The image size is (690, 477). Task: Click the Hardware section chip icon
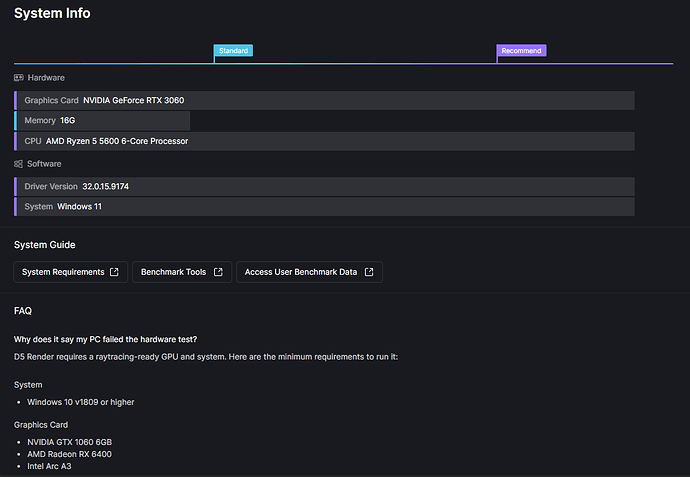tap(19, 77)
